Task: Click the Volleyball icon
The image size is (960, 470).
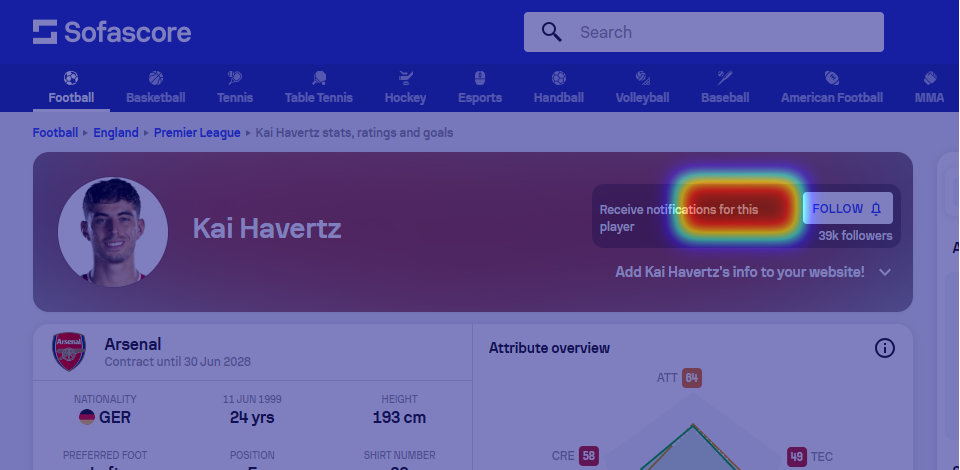Action: pyautogui.click(x=642, y=78)
